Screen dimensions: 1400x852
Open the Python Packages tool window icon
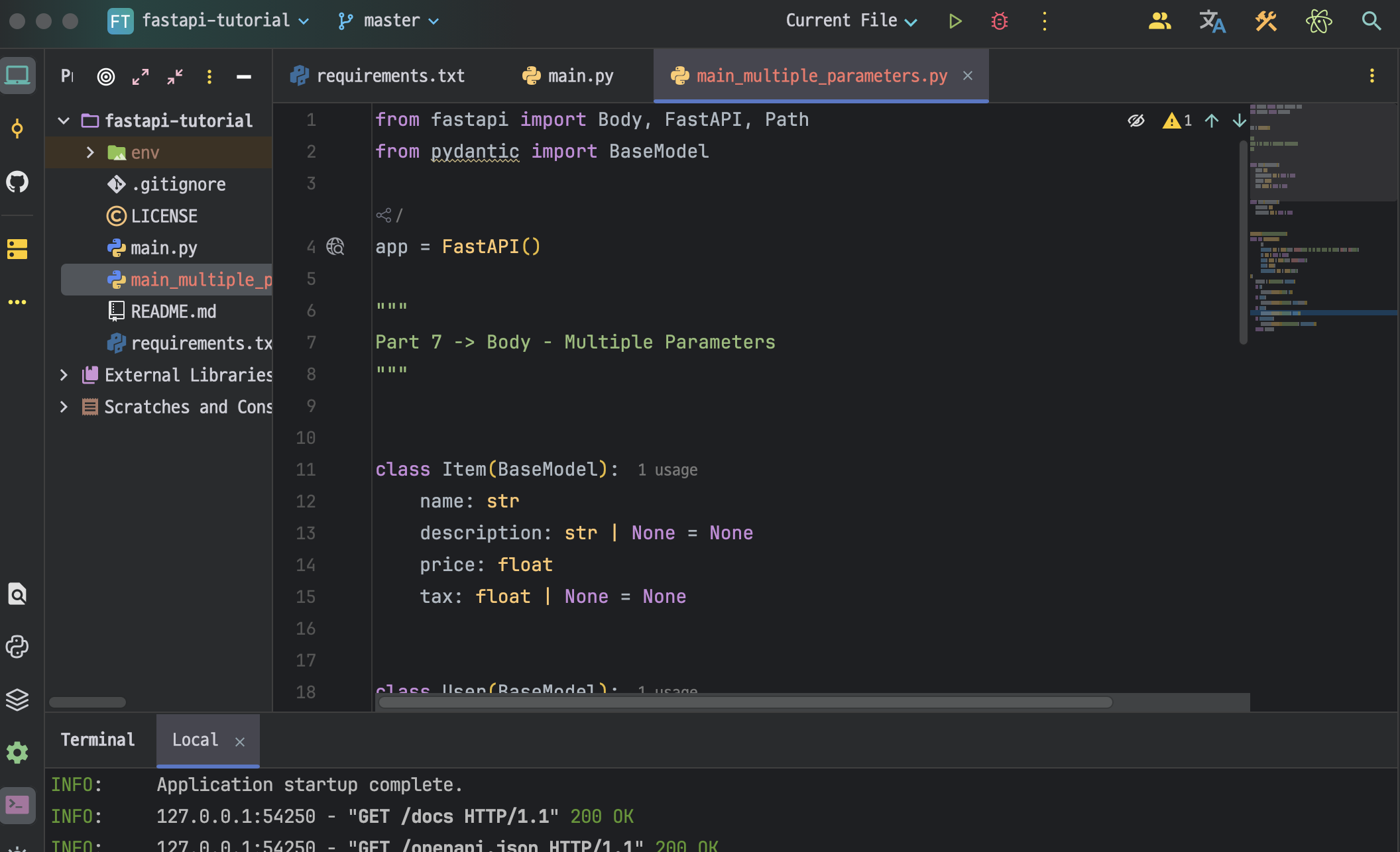point(17,647)
